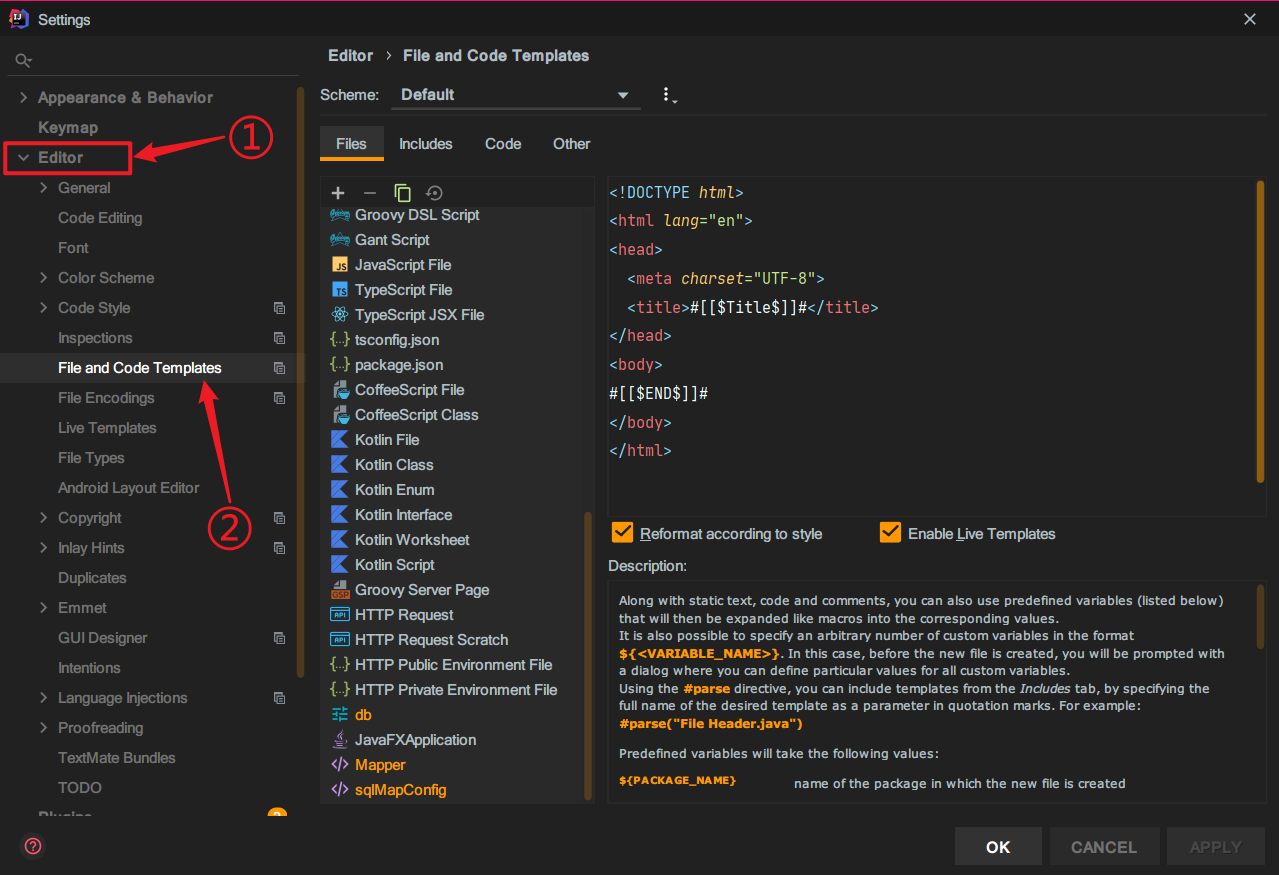Click the template list scrollbar

(588, 654)
